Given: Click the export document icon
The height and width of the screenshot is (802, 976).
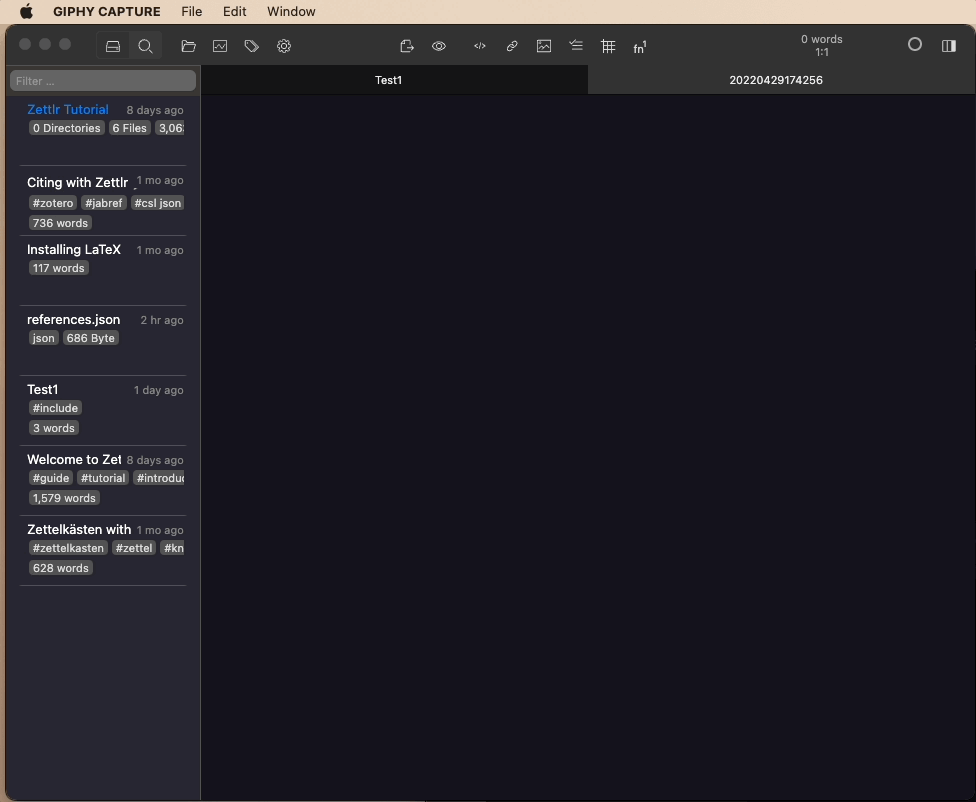Looking at the screenshot, I should coord(406,46).
